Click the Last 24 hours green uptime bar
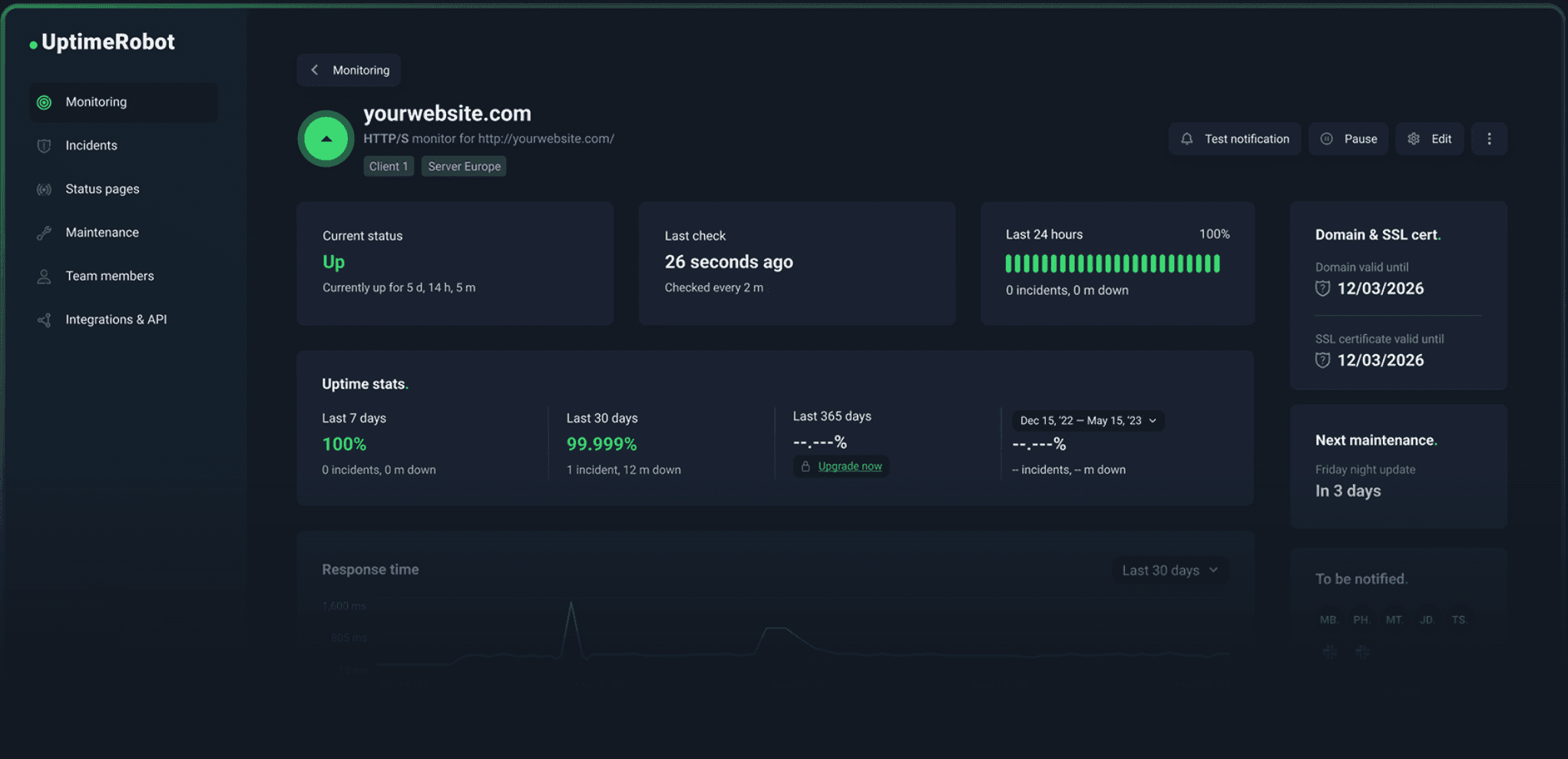Viewport: 1568px width, 759px height. click(1112, 264)
